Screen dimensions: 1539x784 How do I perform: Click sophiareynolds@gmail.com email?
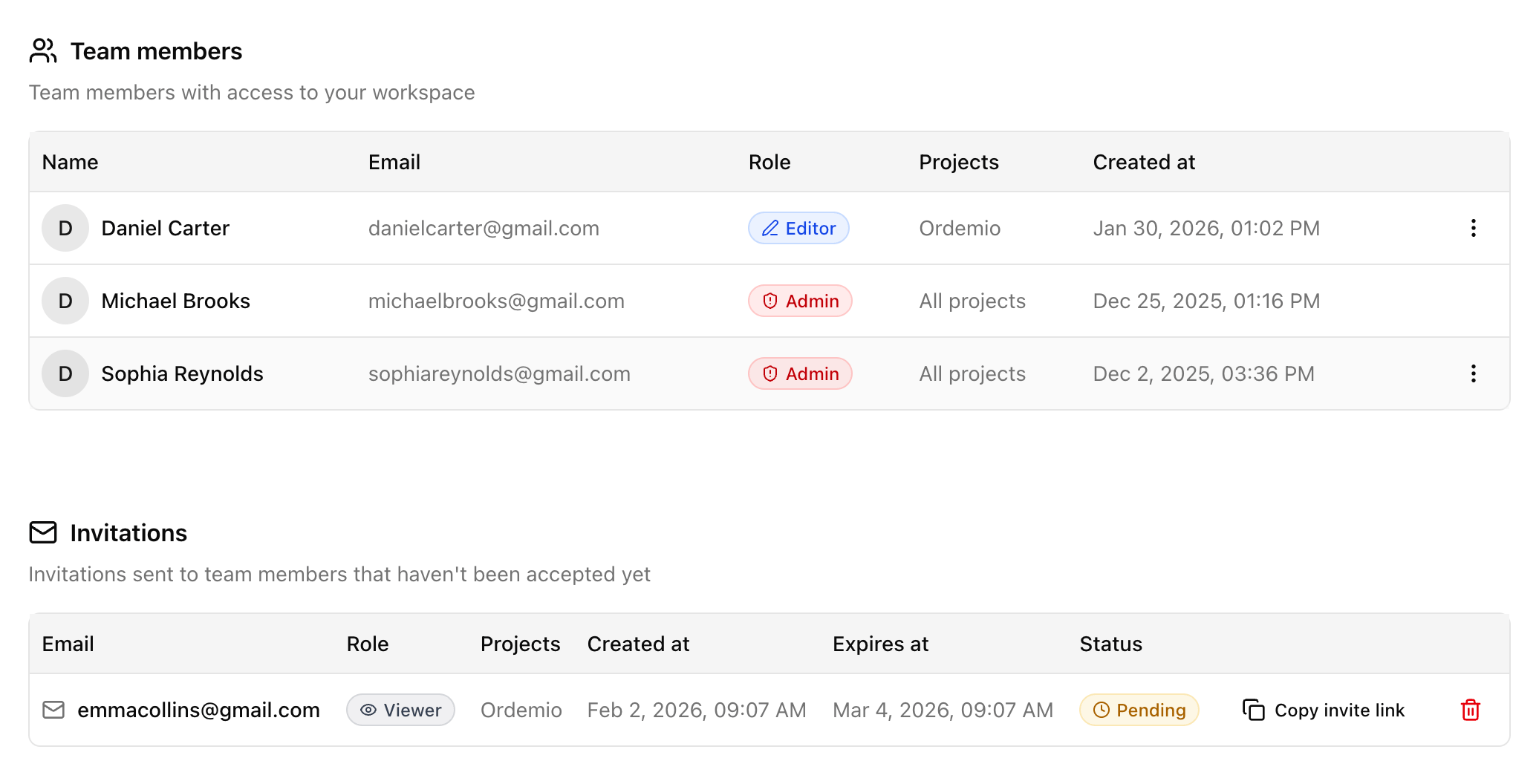pos(499,373)
